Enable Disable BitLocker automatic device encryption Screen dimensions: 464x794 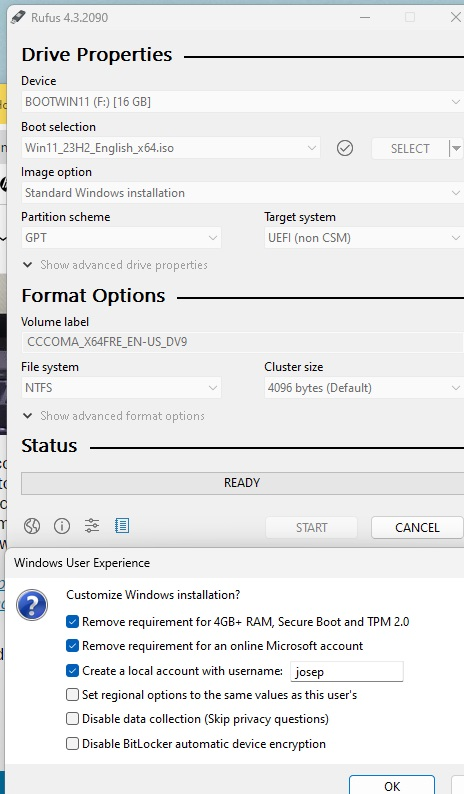pos(72,743)
